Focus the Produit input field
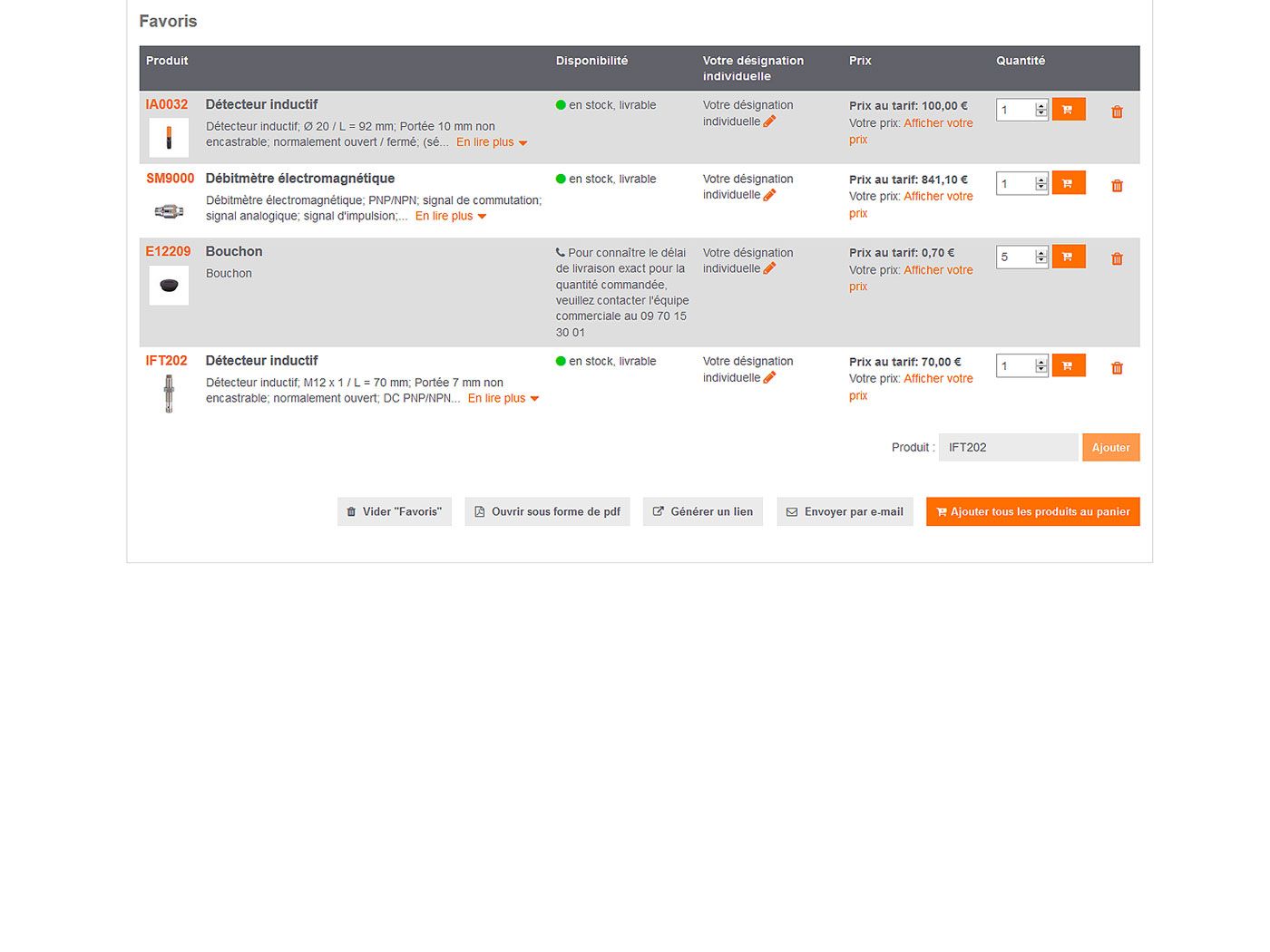 pos(1007,447)
